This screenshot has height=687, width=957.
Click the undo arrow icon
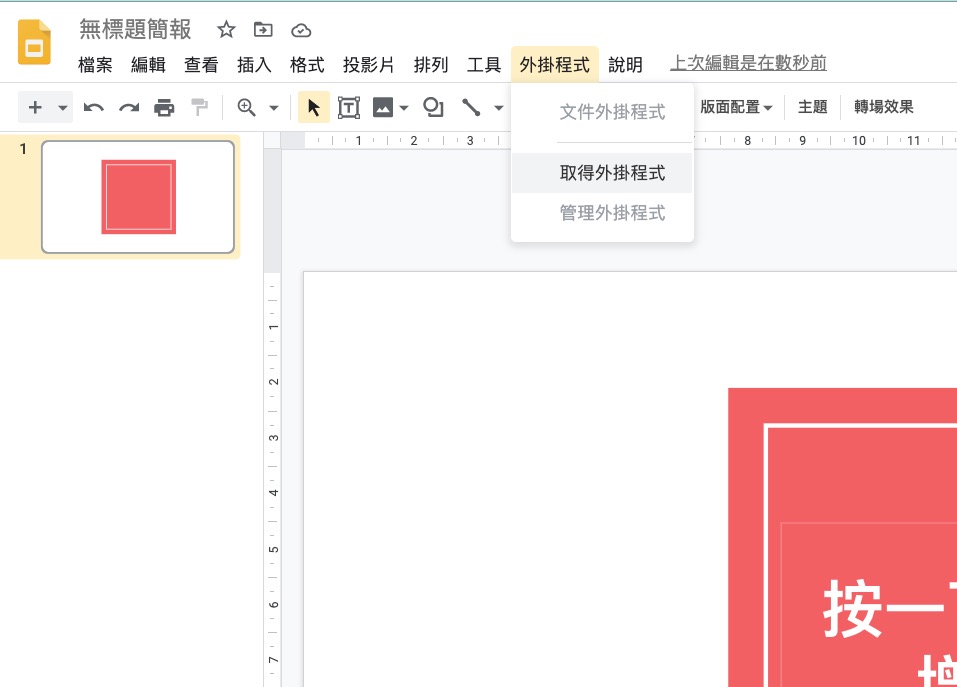(93, 108)
